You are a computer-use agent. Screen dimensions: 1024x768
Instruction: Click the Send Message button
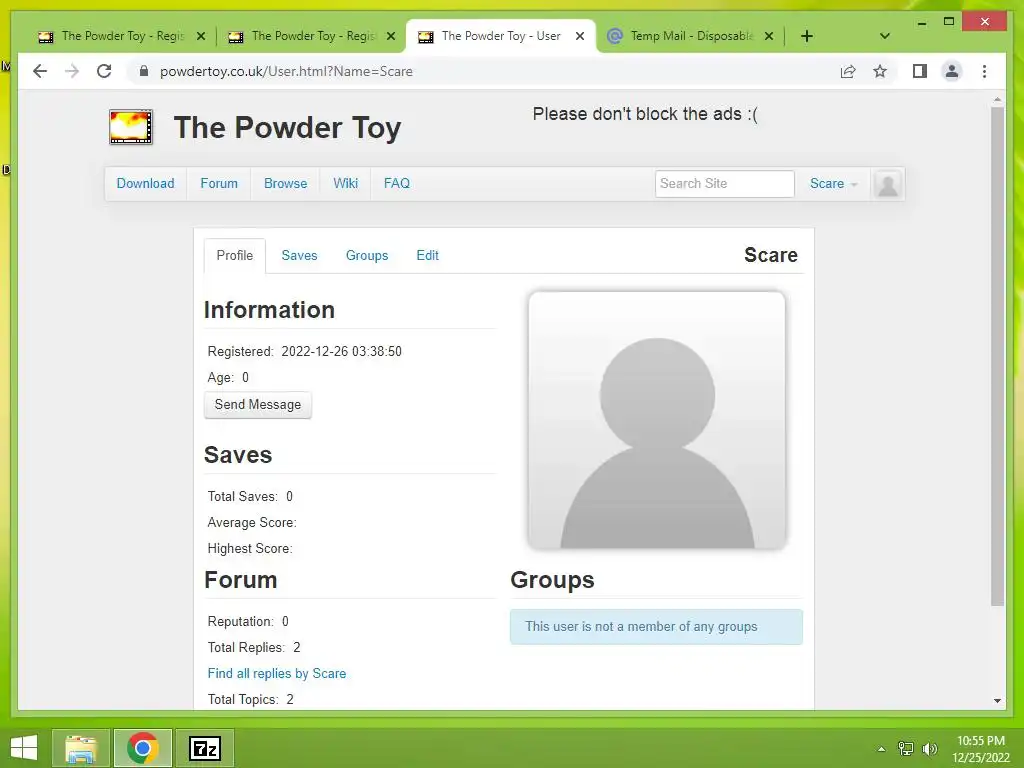tap(258, 405)
